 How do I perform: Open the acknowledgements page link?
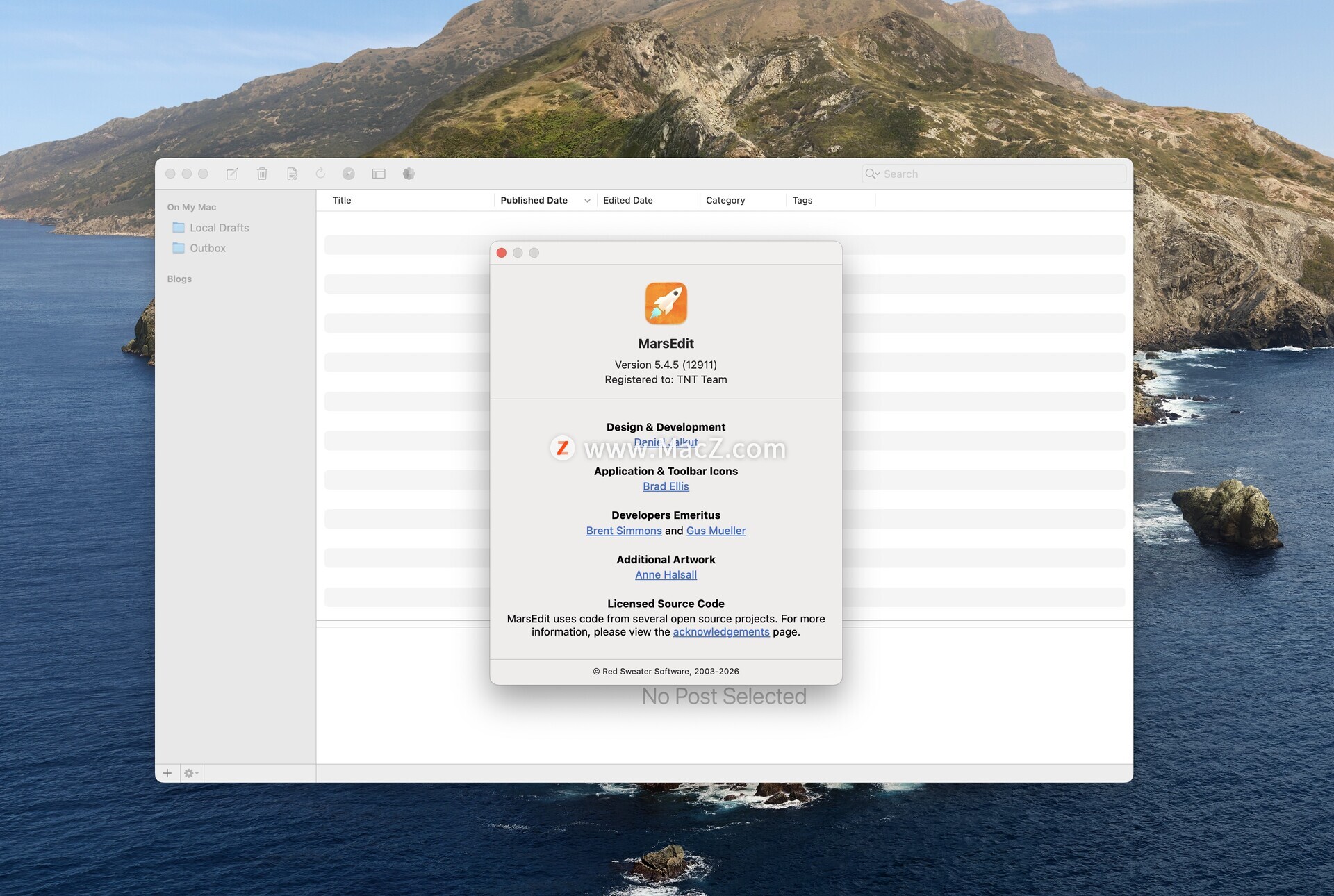click(721, 632)
